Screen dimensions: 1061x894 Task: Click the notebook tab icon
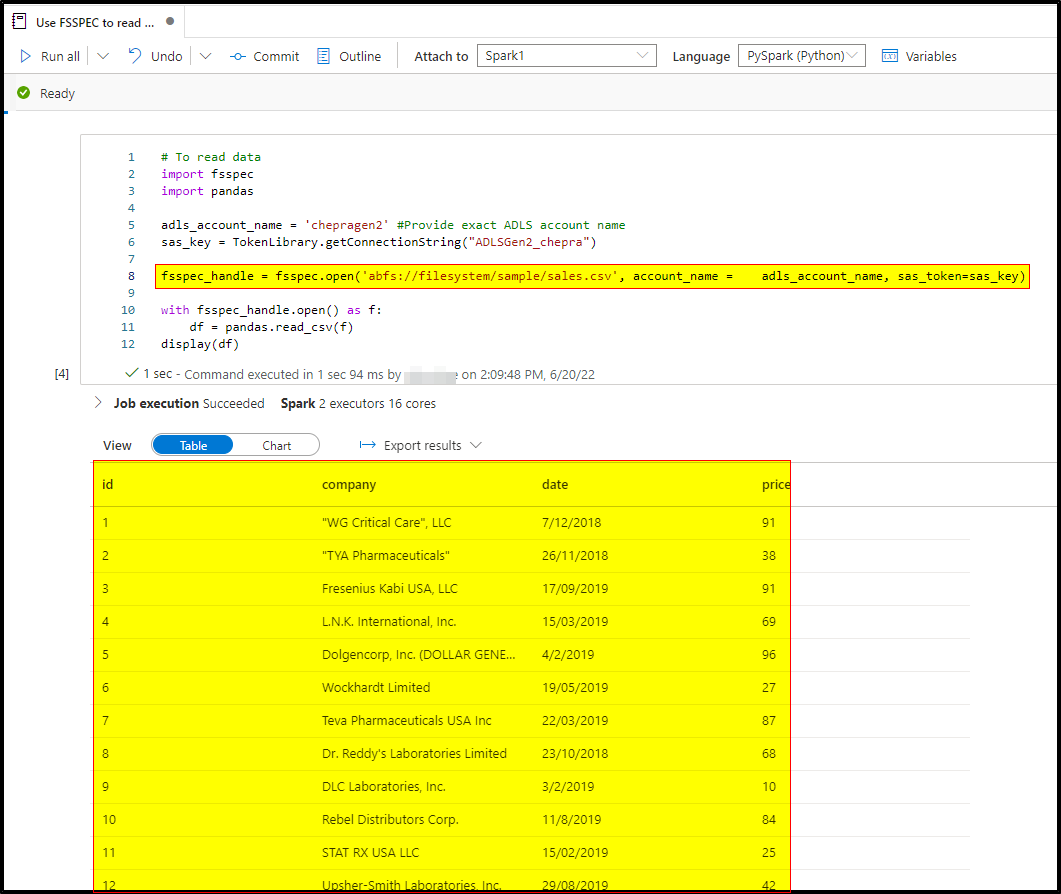point(19,22)
